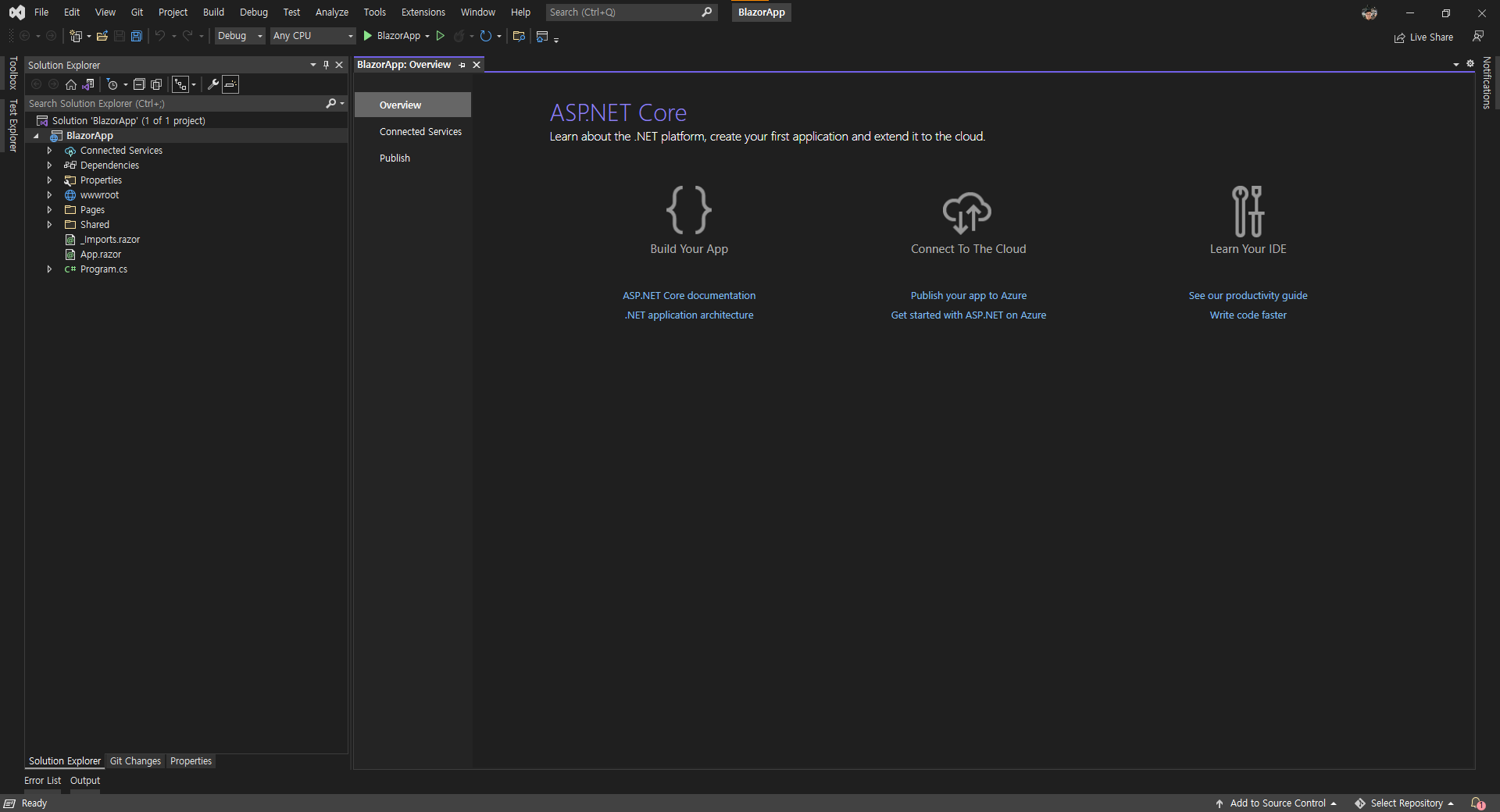Toggle Preview Selected Items button

point(230,84)
